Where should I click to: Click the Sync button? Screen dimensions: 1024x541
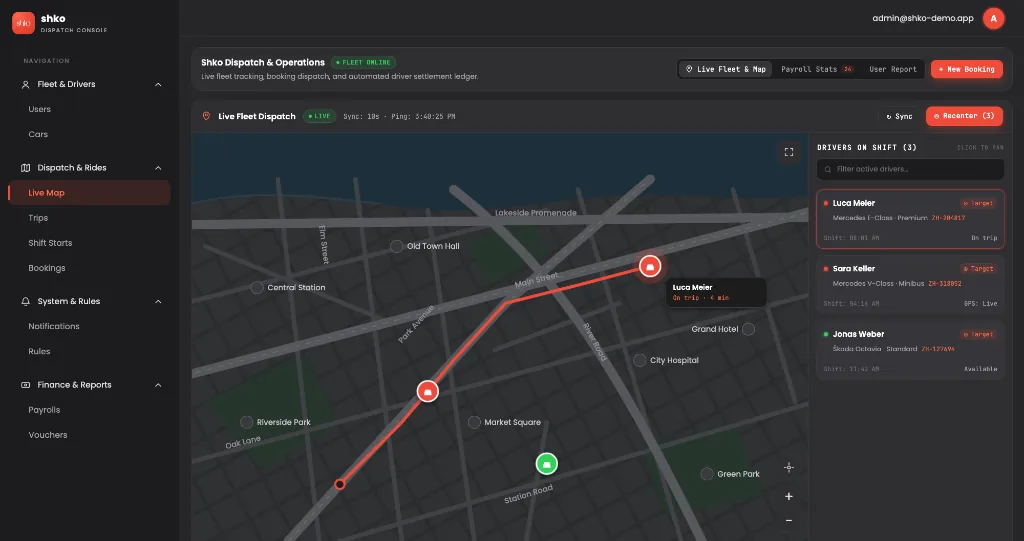[x=899, y=116]
